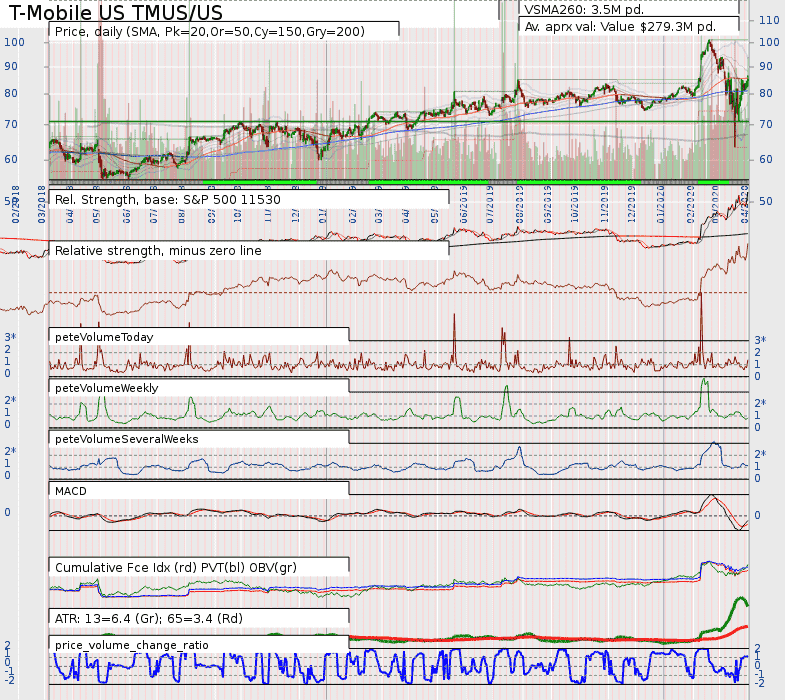785x700 pixels.
Task: Click the Av. aprx val $279.3M label
Action: click(620, 27)
